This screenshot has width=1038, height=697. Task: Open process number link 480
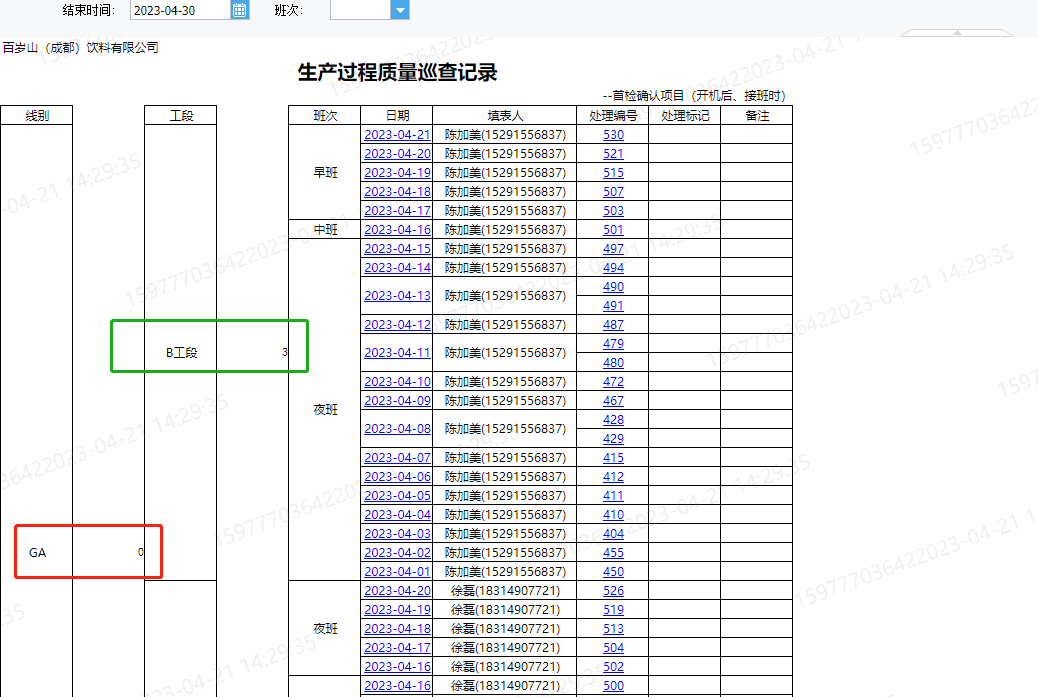click(x=613, y=363)
